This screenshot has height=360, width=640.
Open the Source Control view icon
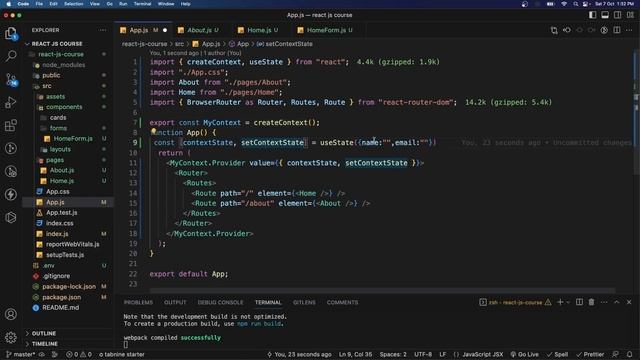click(x=11, y=79)
